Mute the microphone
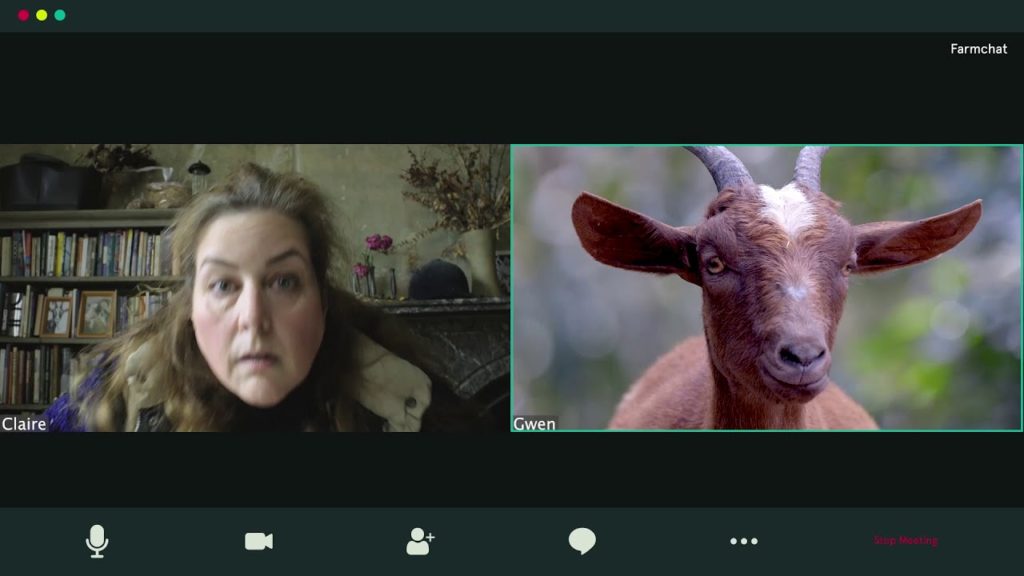 pos(97,541)
